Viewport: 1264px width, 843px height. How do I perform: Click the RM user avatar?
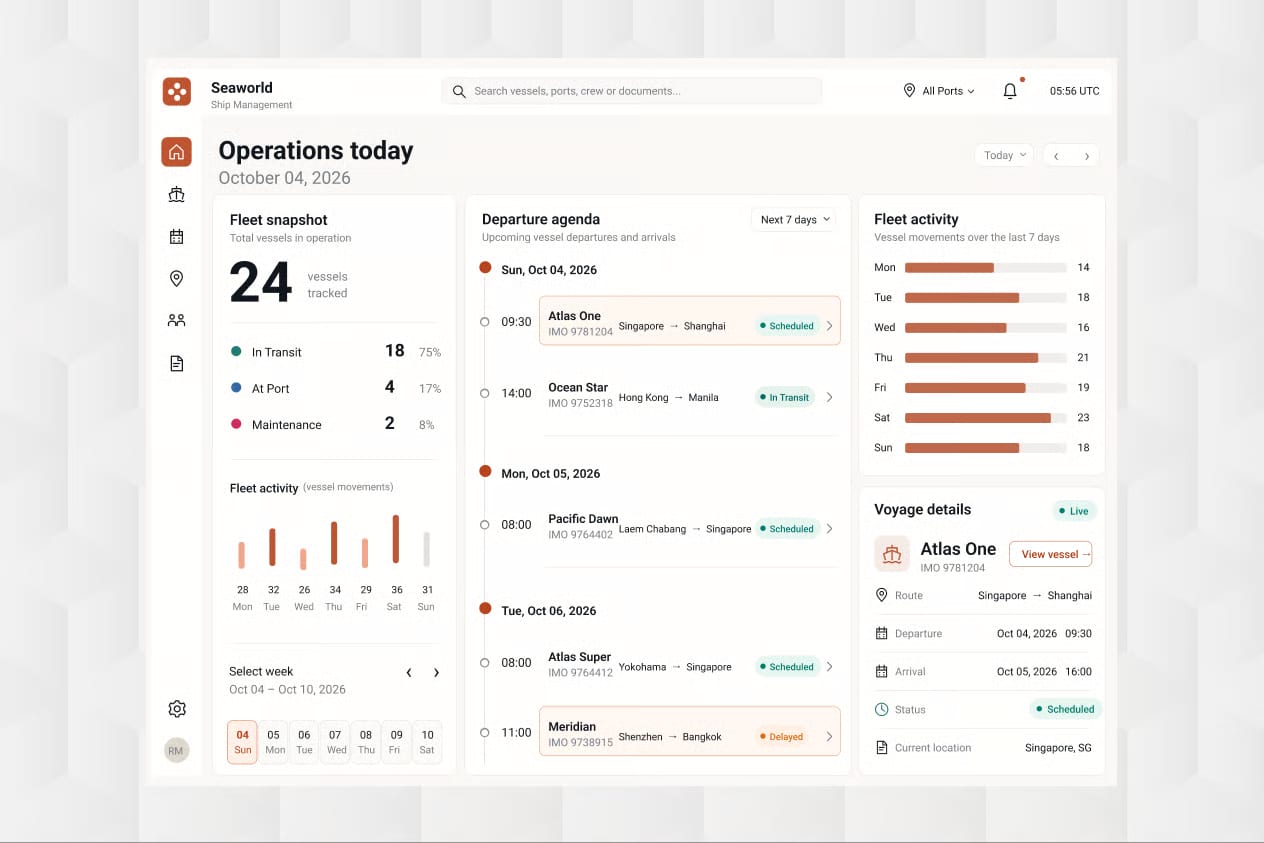click(x=177, y=750)
